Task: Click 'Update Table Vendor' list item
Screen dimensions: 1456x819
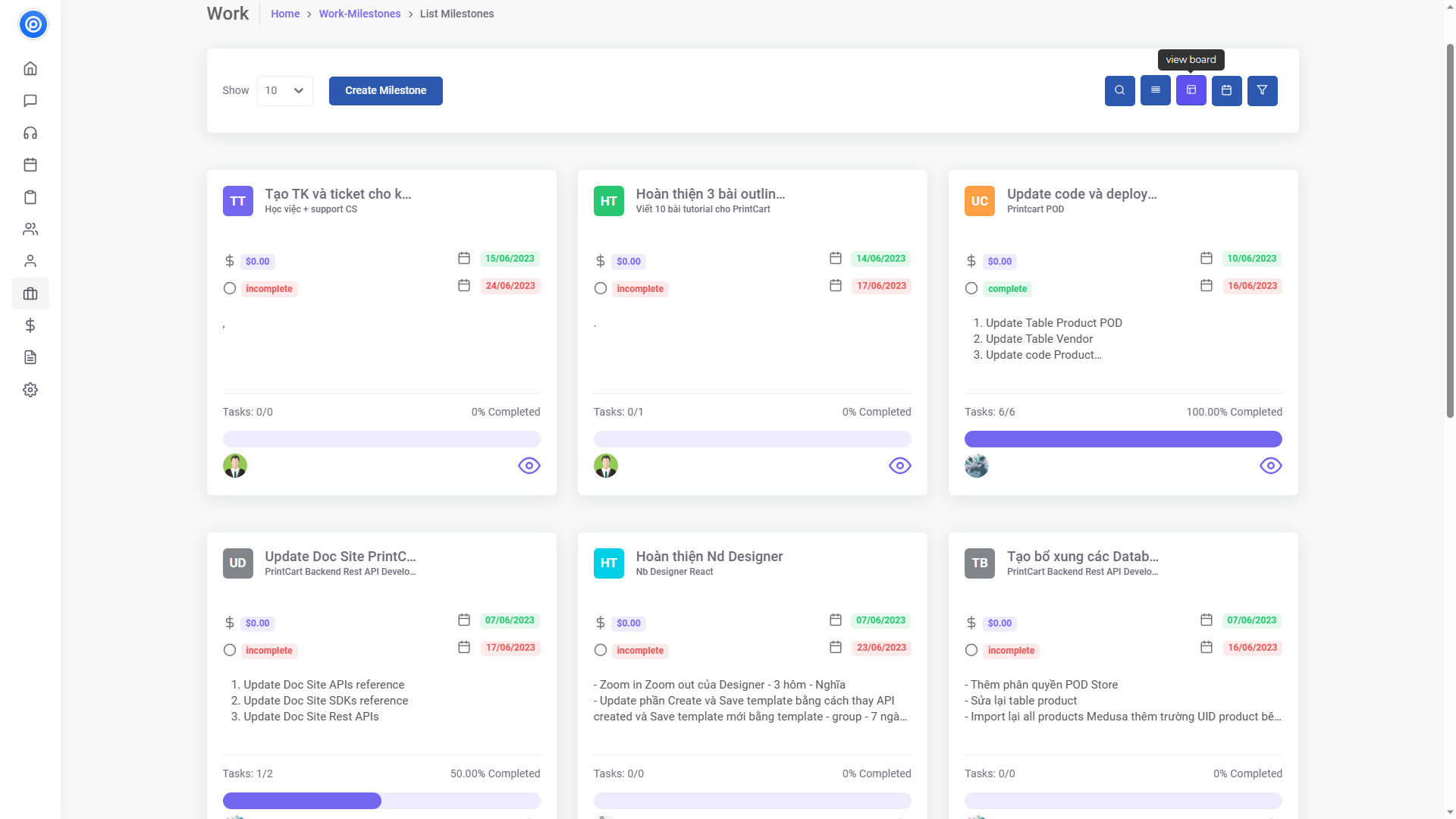Action: [x=1039, y=339]
